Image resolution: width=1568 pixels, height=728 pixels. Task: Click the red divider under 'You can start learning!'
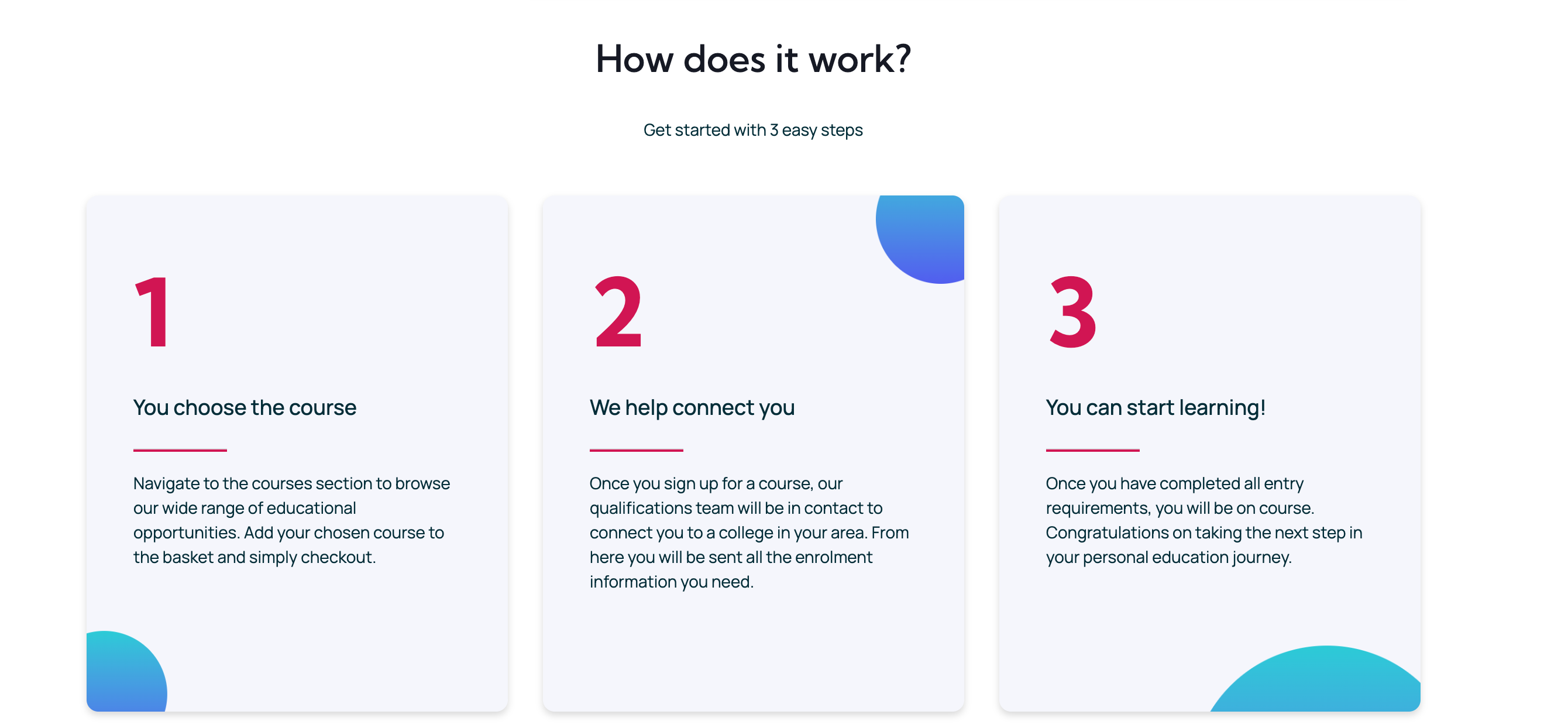1092,451
